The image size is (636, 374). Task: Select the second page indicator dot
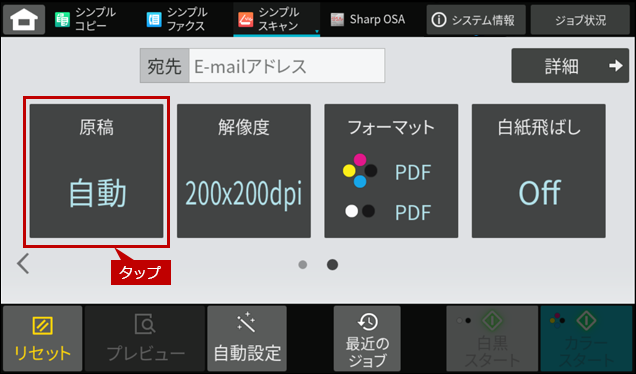(x=332, y=265)
